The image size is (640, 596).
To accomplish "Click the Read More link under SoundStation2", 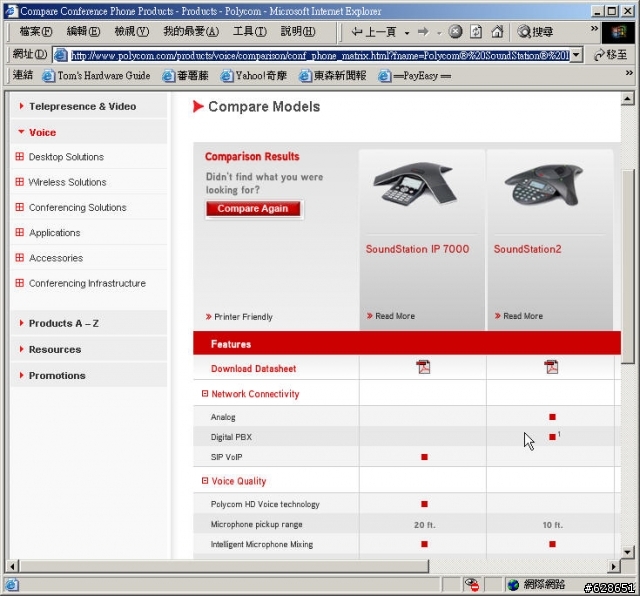I will tap(522, 316).
